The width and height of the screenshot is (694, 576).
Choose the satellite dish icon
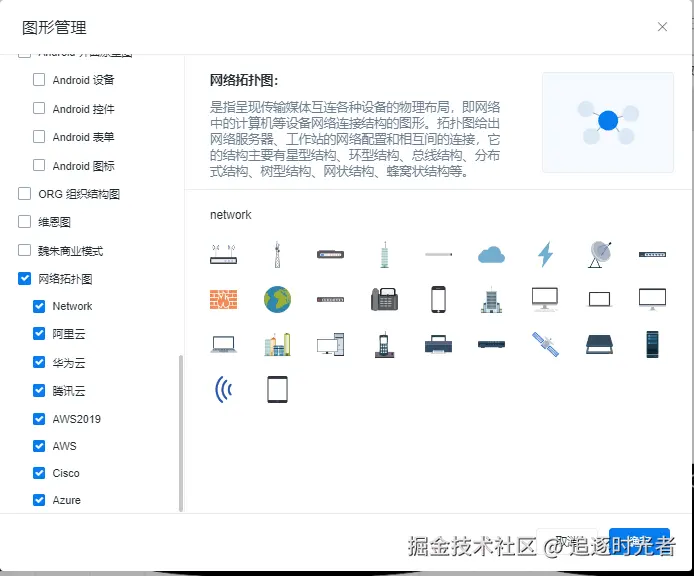point(599,255)
